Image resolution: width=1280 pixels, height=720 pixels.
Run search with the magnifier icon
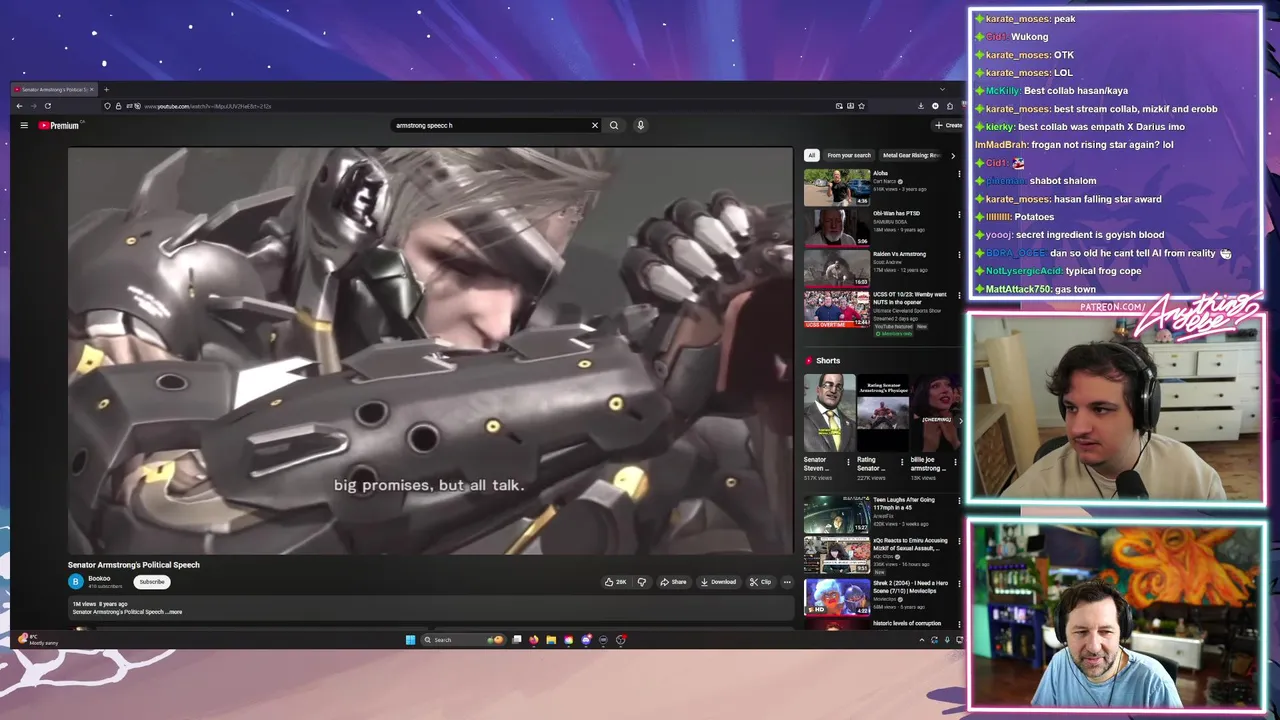[614, 125]
